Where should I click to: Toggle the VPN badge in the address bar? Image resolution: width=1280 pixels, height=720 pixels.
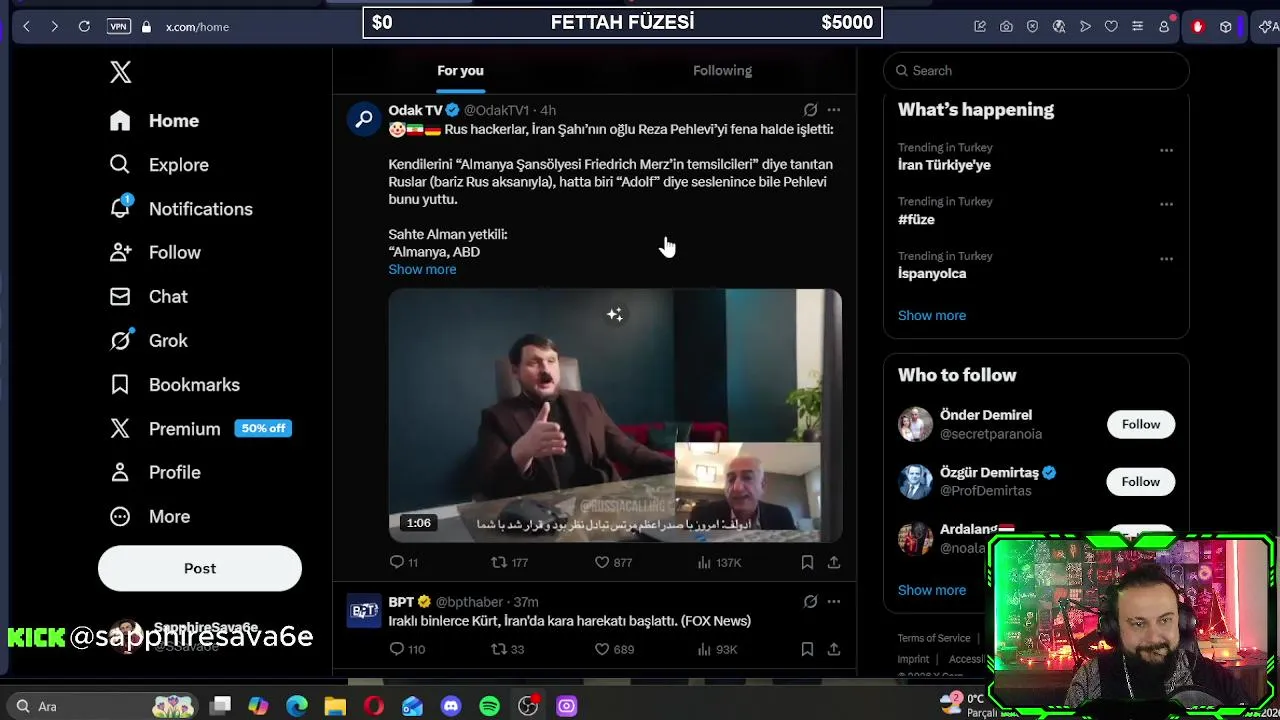(x=119, y=27)
